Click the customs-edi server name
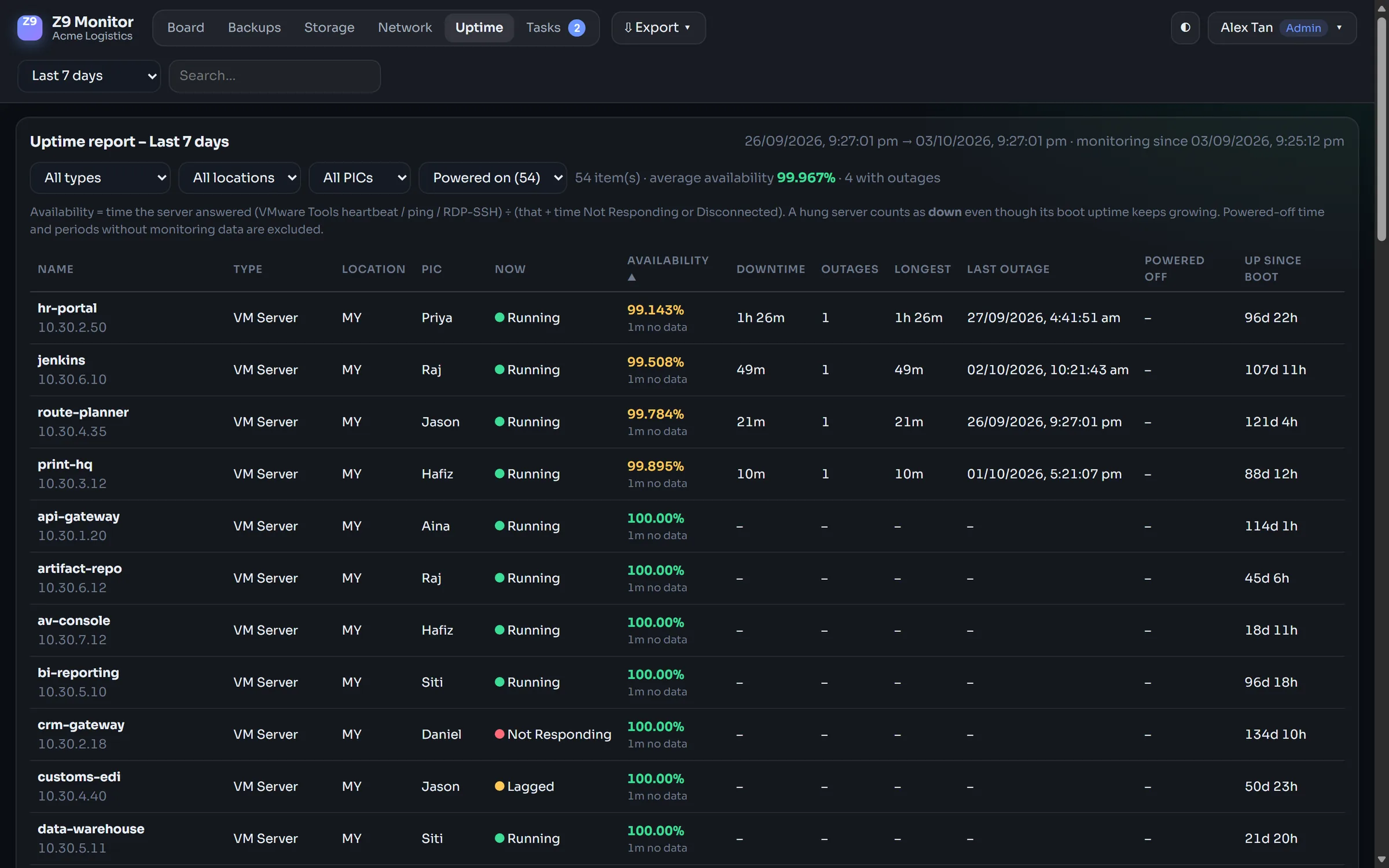 point(79,777)
